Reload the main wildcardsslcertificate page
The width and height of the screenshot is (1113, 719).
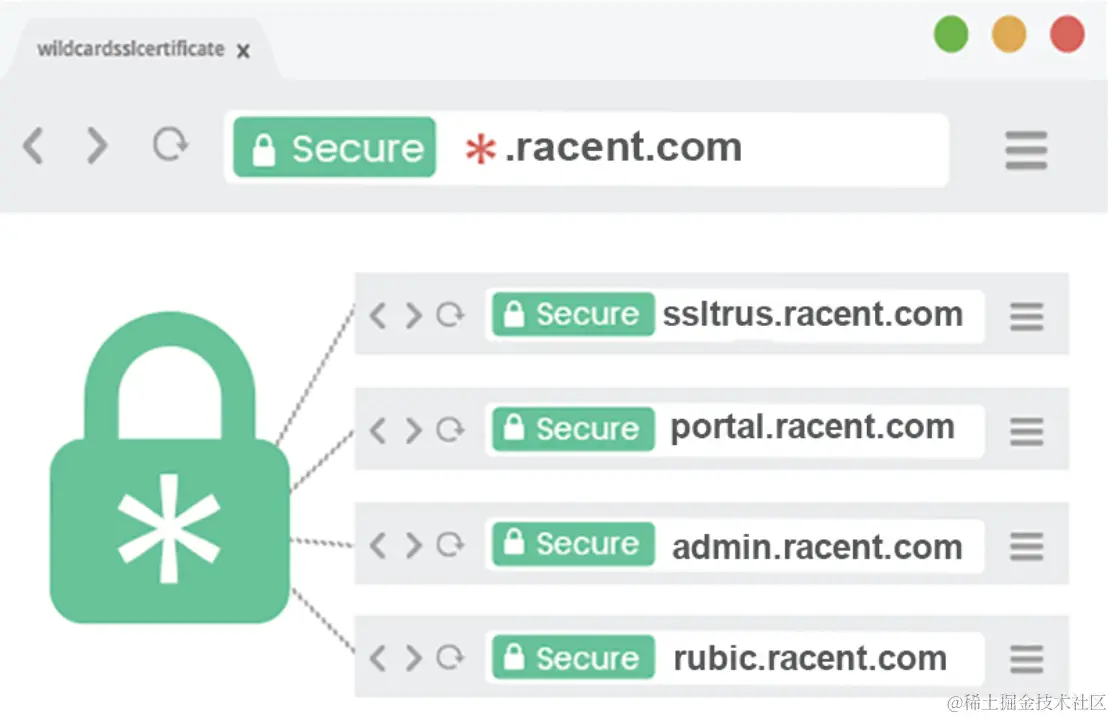[x=170, y=144]
